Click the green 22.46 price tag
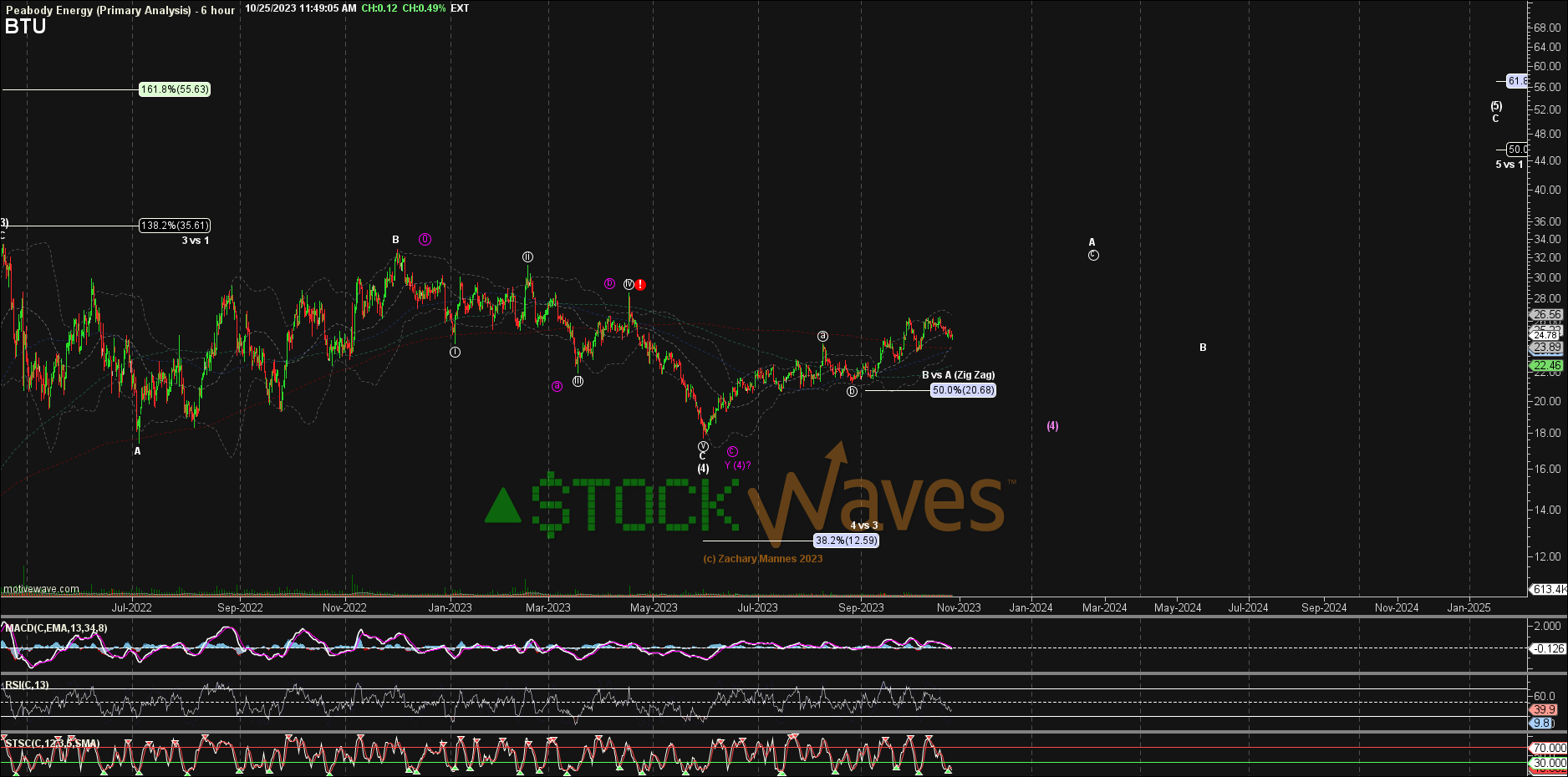This screenshot has width=1568, height=777. 1547,365
